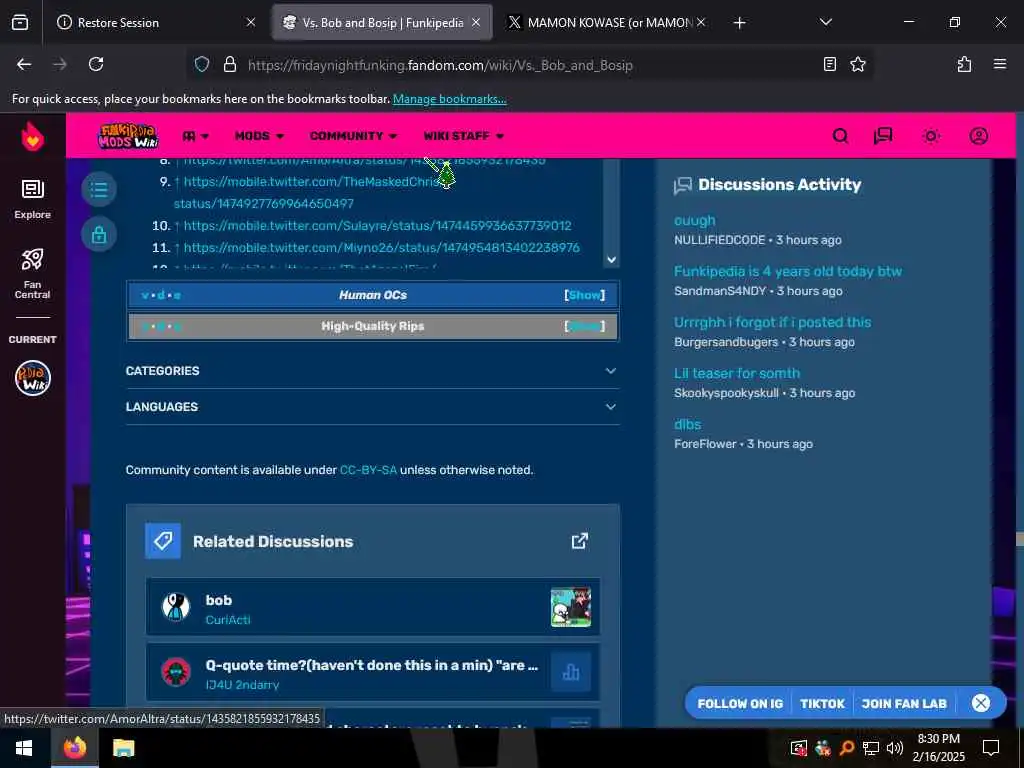Toggle reader view icon in address bar

click(x=829, y=64)
